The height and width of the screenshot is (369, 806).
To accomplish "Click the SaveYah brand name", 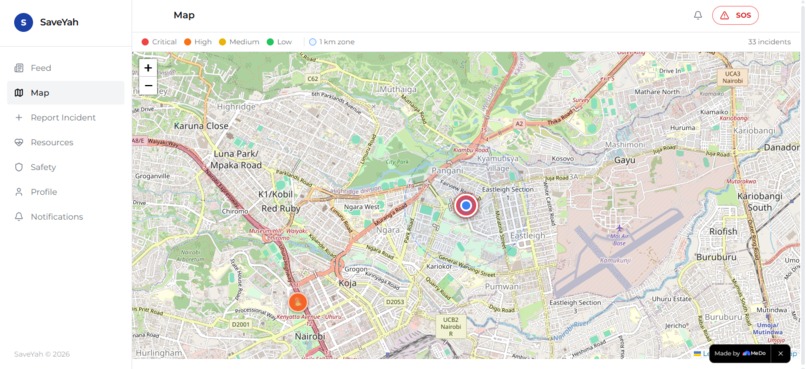I will point(59,22).
